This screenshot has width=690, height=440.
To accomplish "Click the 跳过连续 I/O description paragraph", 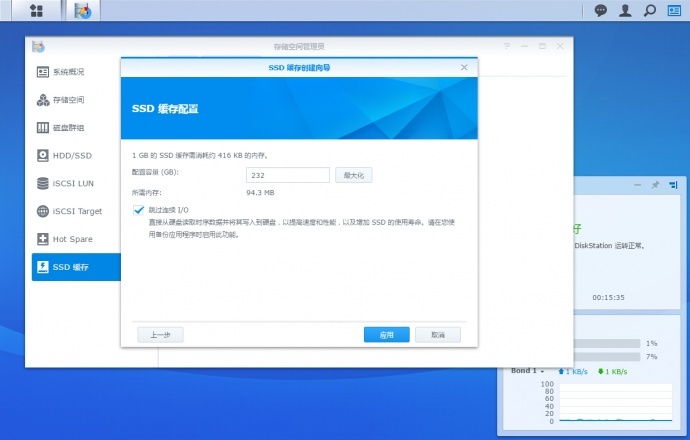I will [301, 228].
